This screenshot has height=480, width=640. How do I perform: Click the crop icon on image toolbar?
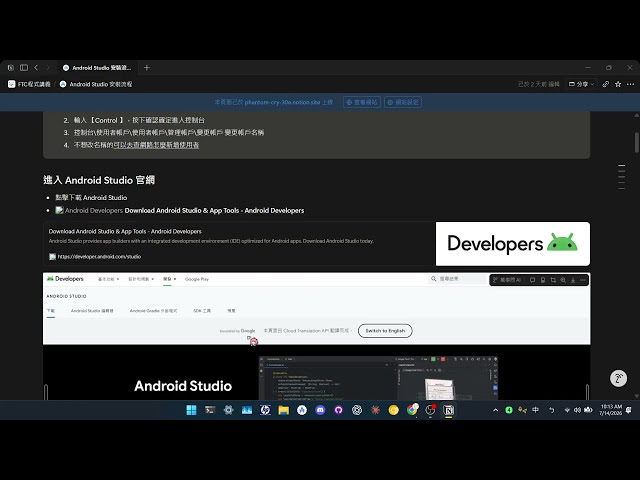click(x=553, y=280)
